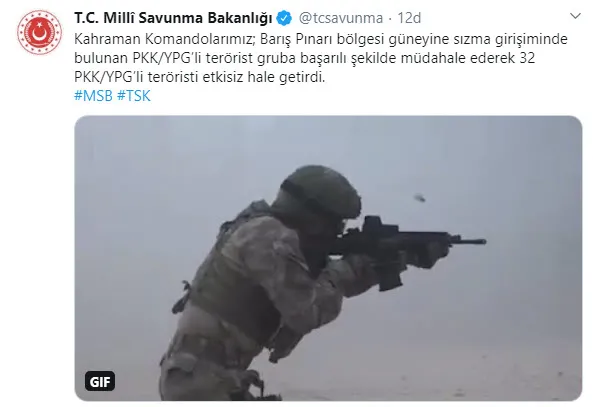The image size is (593, 407).
Task: Open the #MSB hashtag
Action: click(93, 96)
